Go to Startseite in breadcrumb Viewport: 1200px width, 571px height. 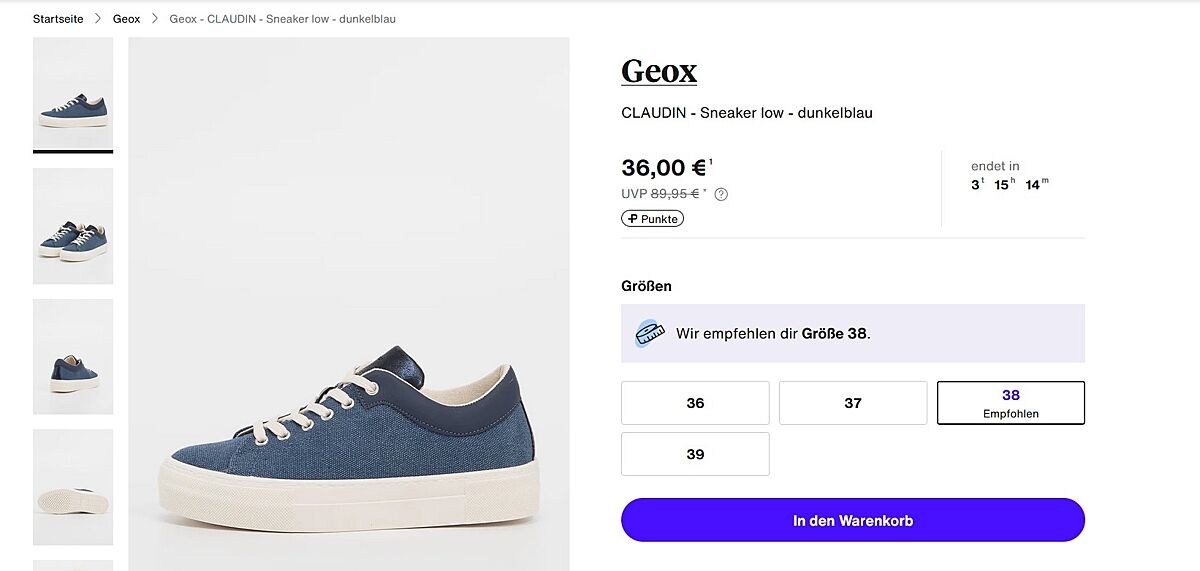58,19
